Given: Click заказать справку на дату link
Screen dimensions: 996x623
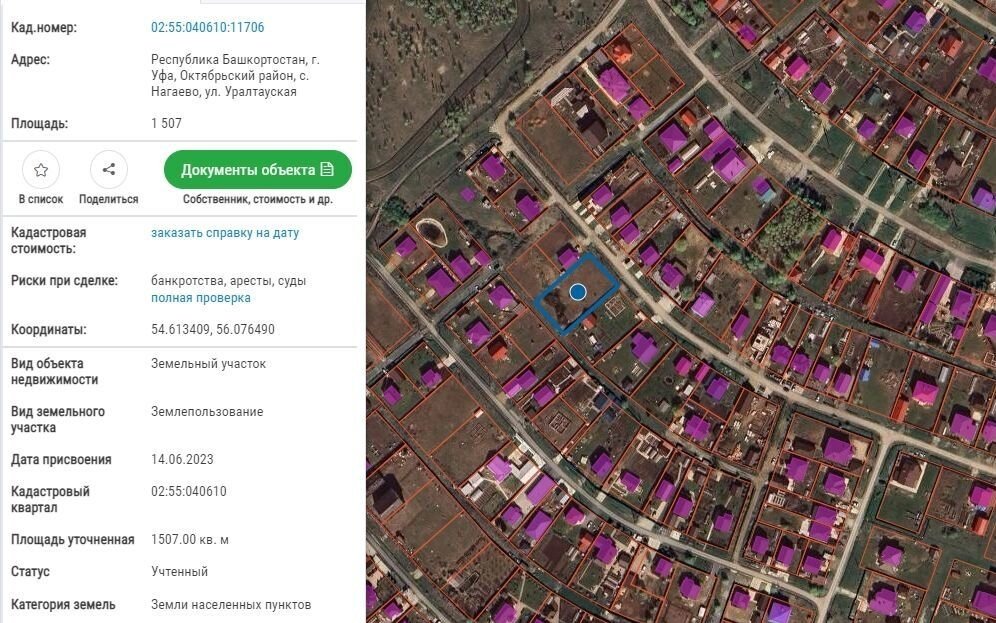Looking at the screenshot, I should [x=225, y=233].
